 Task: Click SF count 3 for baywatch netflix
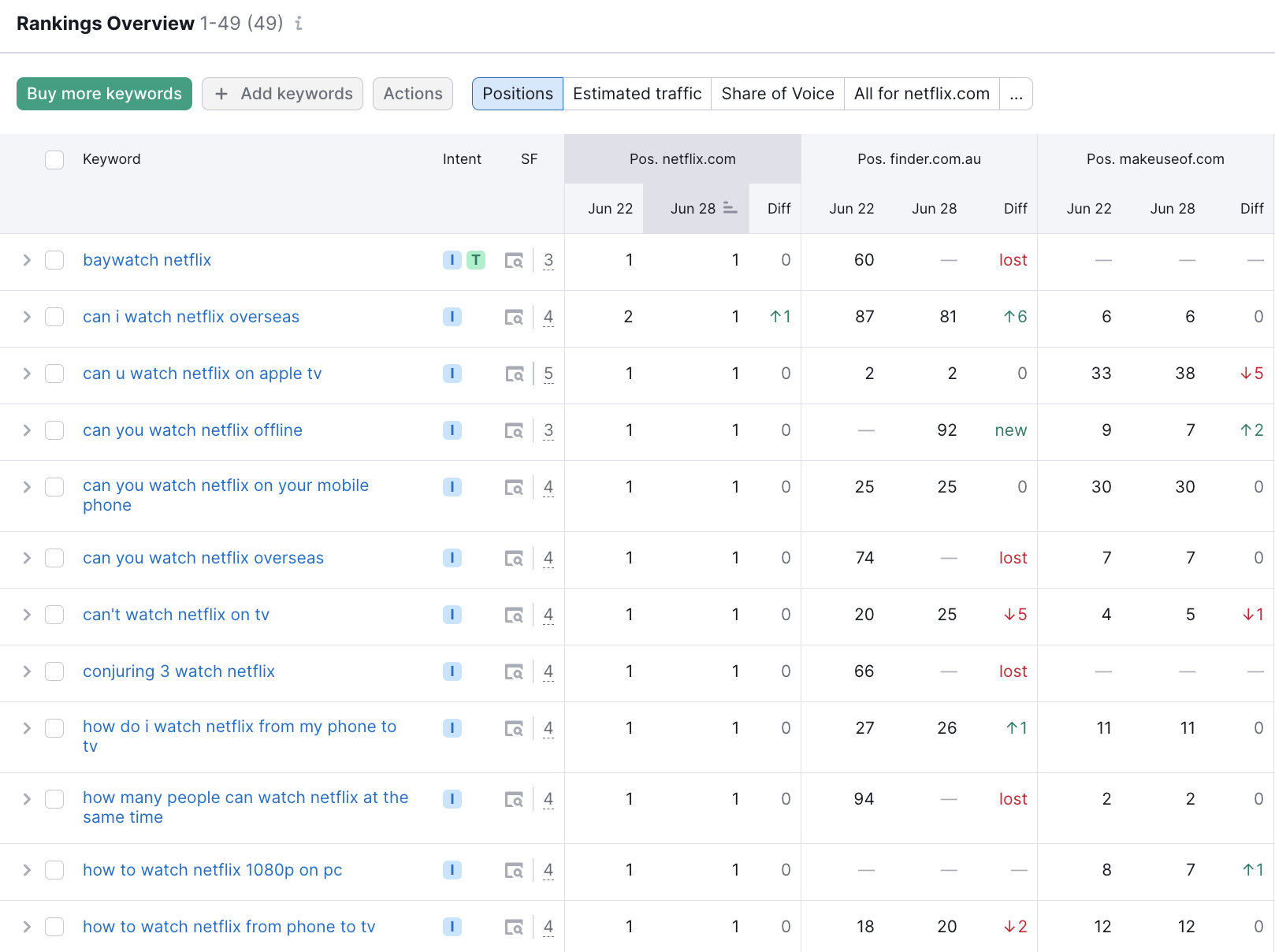coord(548,260)
